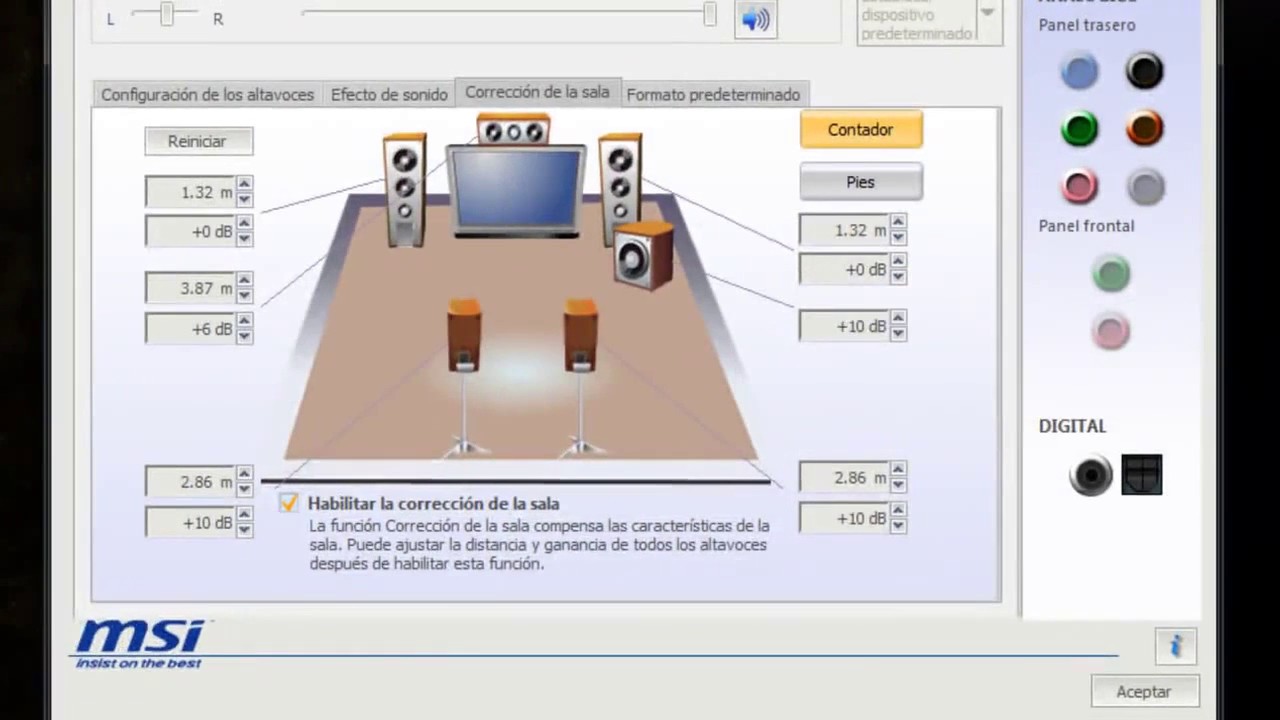Click the center speaker above the TV

(513, 130)
